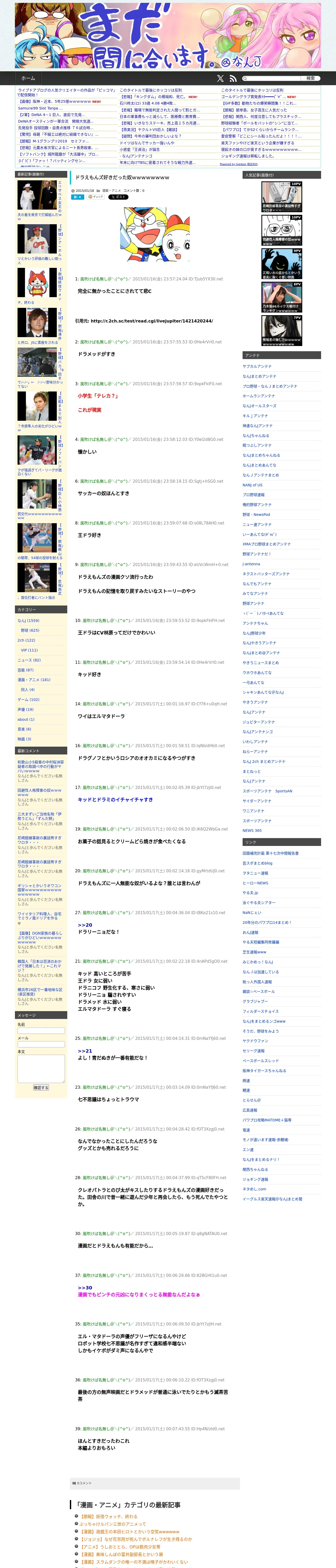Open the 野球 - NewsPod link
Viewport: 336px width, 1568px height.
point(256,514)
